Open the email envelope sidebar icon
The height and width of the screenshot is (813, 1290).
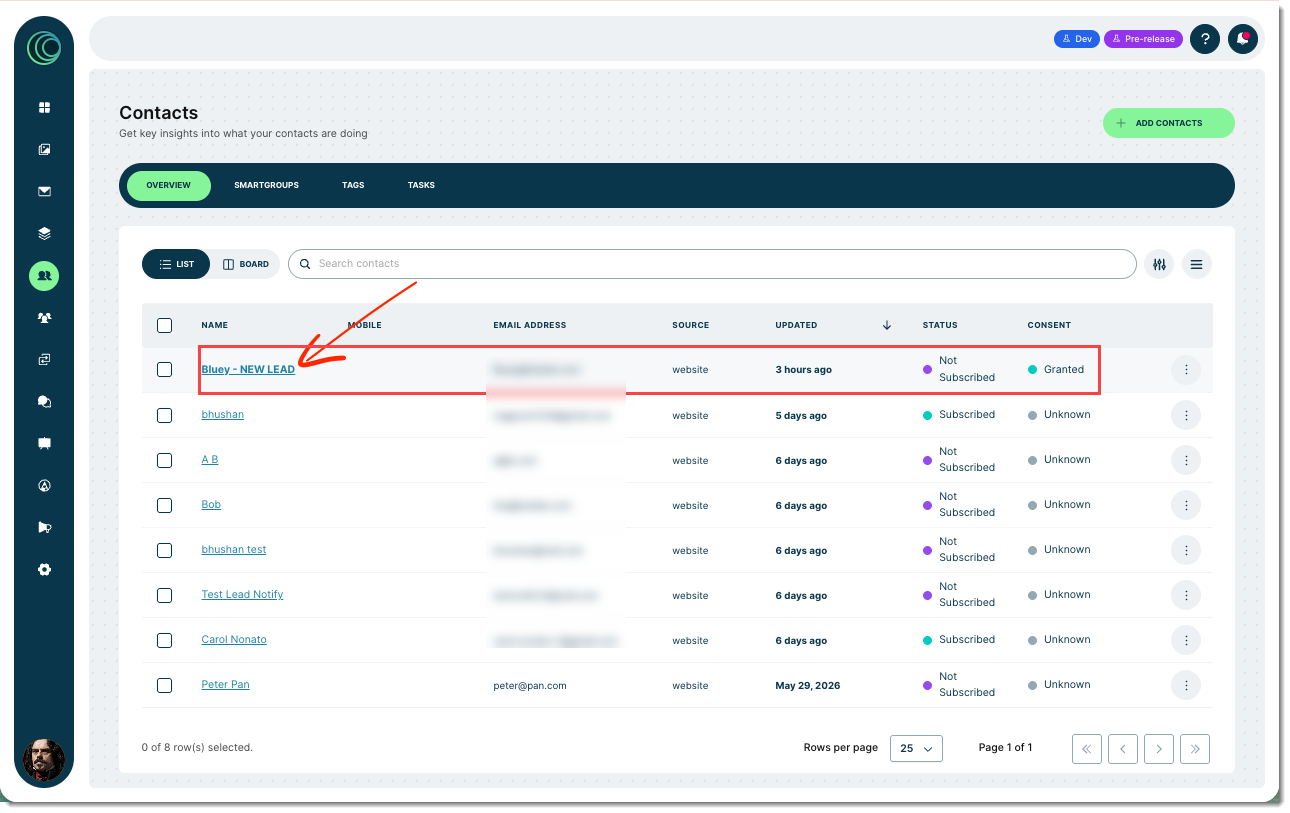click(x=44, y=192)
